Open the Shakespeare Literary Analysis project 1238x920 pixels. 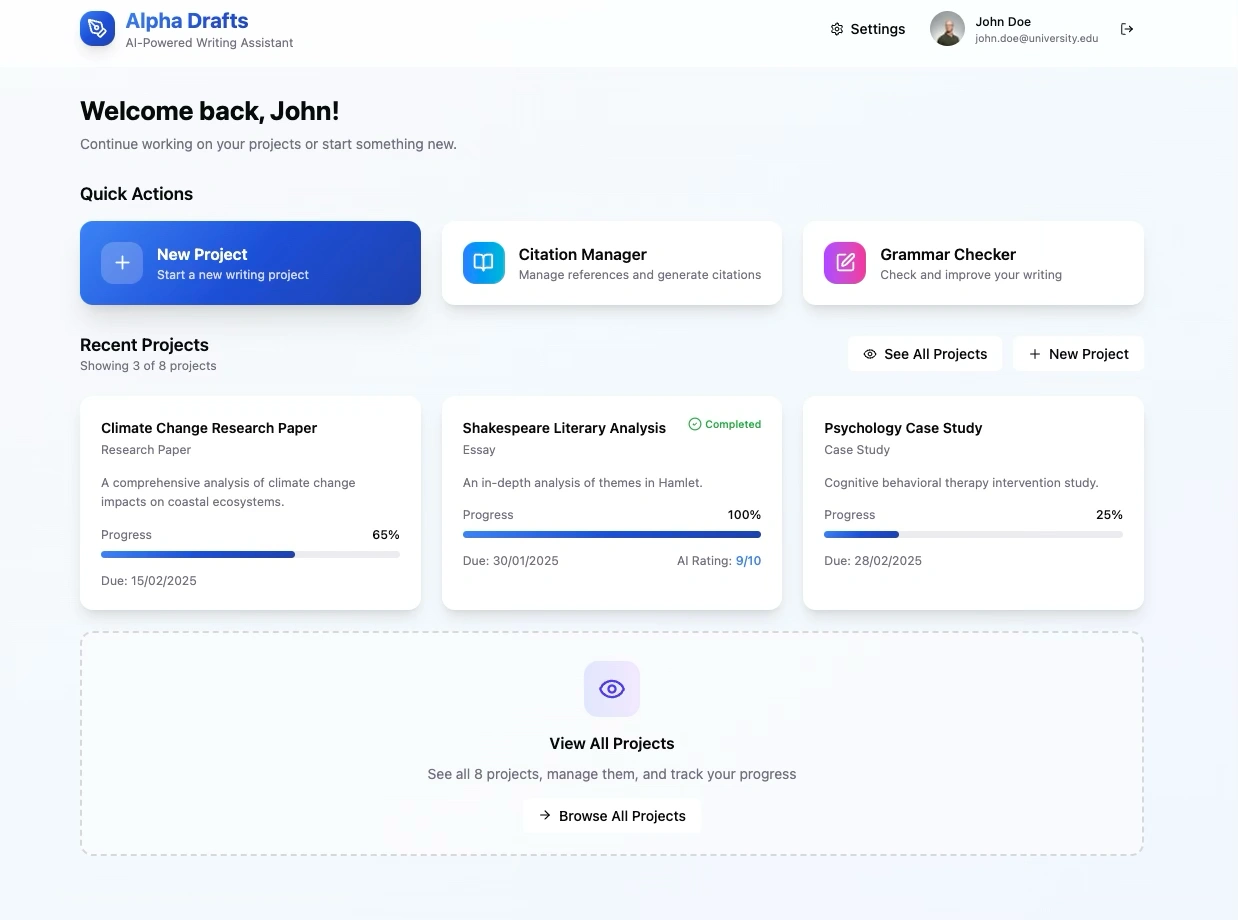612,503
